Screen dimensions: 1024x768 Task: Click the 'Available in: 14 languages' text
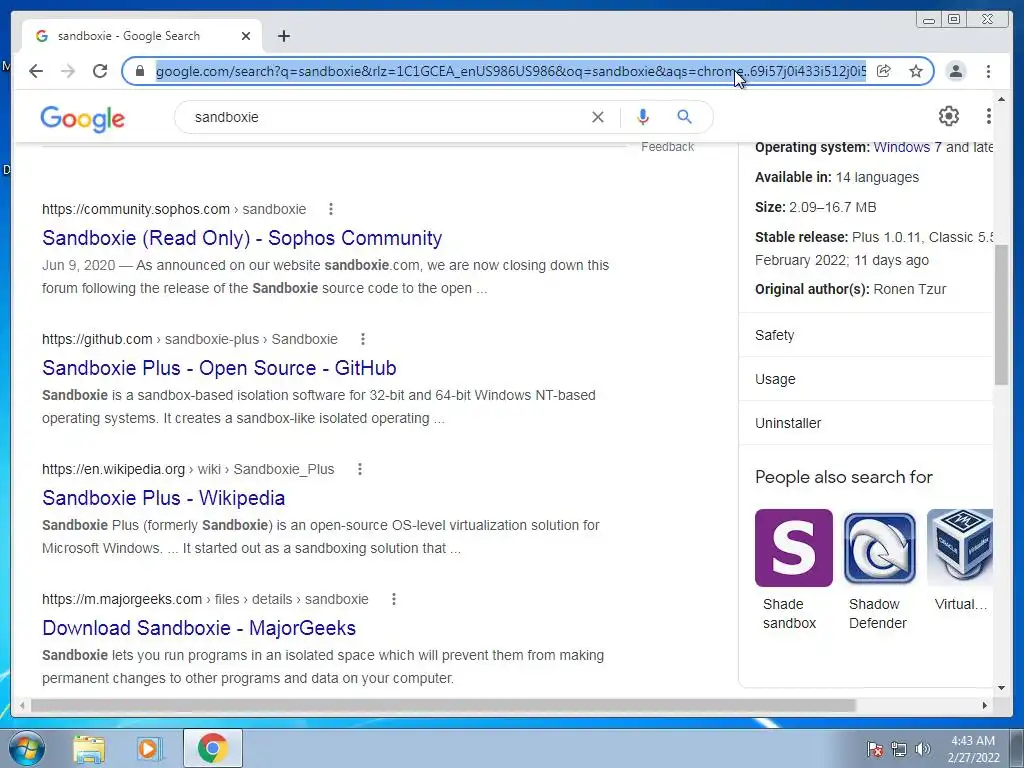point(837,177)
